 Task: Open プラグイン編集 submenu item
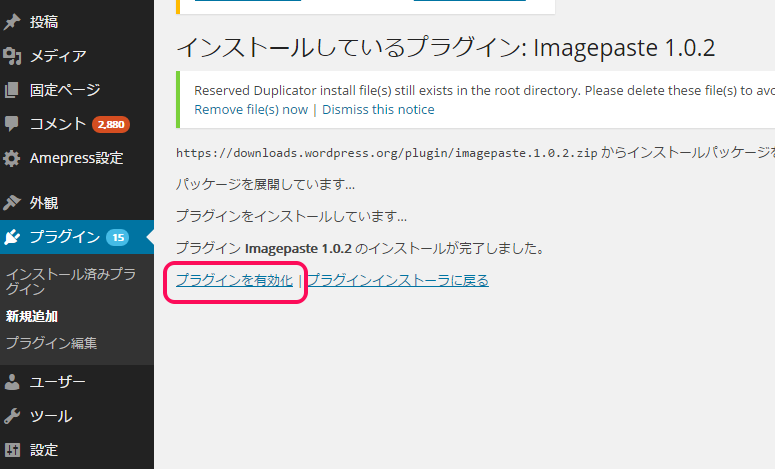click(51, 343)
